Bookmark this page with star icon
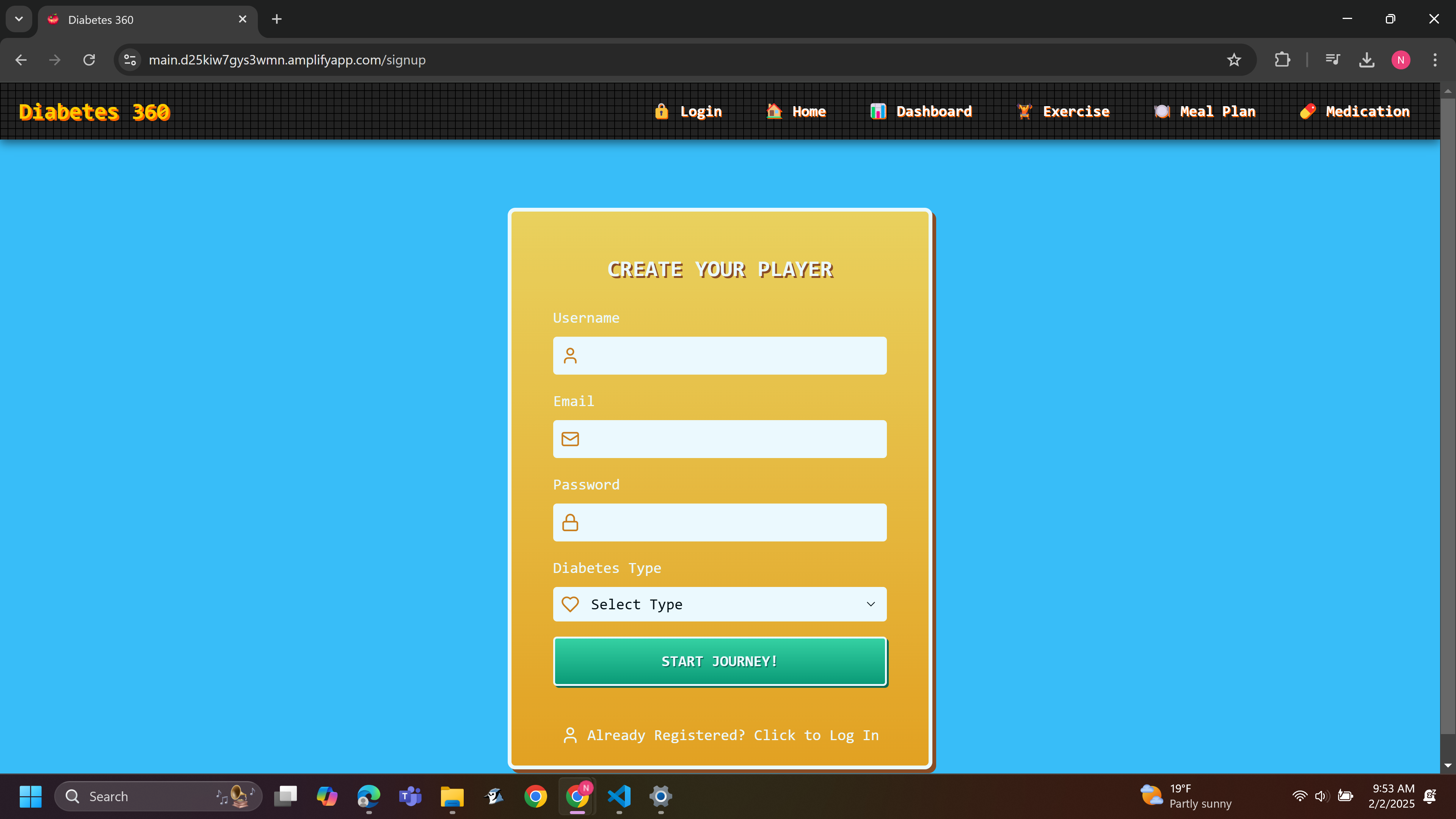 pos(1234,60)
